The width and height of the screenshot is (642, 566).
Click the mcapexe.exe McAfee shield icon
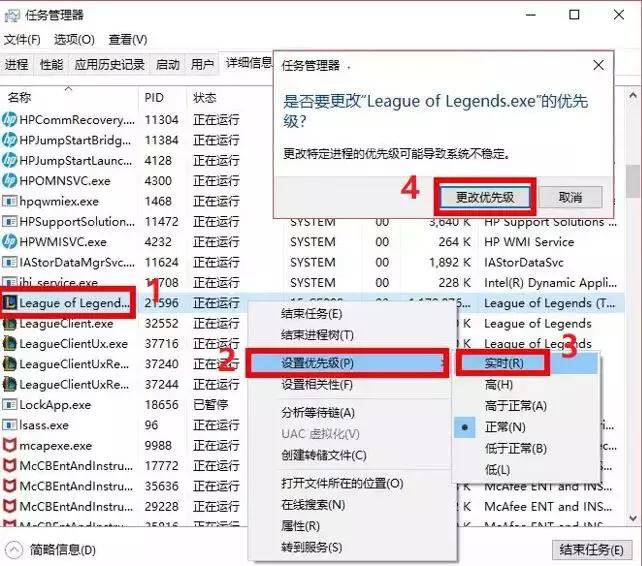point(9,445)
